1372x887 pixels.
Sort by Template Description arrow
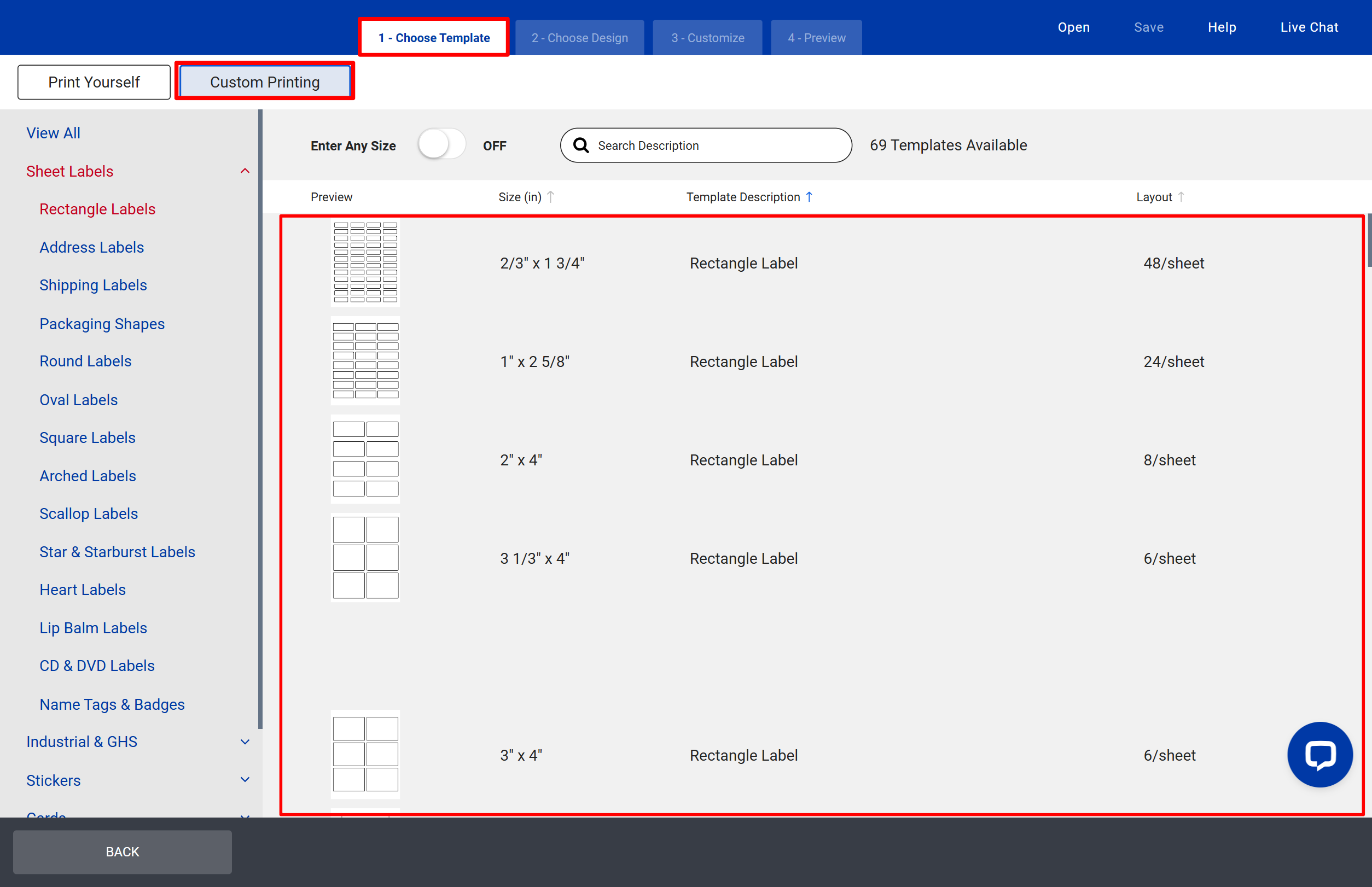[x=809, y=197]
